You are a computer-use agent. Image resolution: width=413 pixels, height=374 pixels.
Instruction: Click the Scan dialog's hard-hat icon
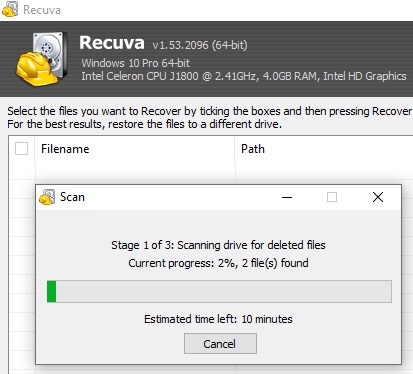(x=47, y=197)
